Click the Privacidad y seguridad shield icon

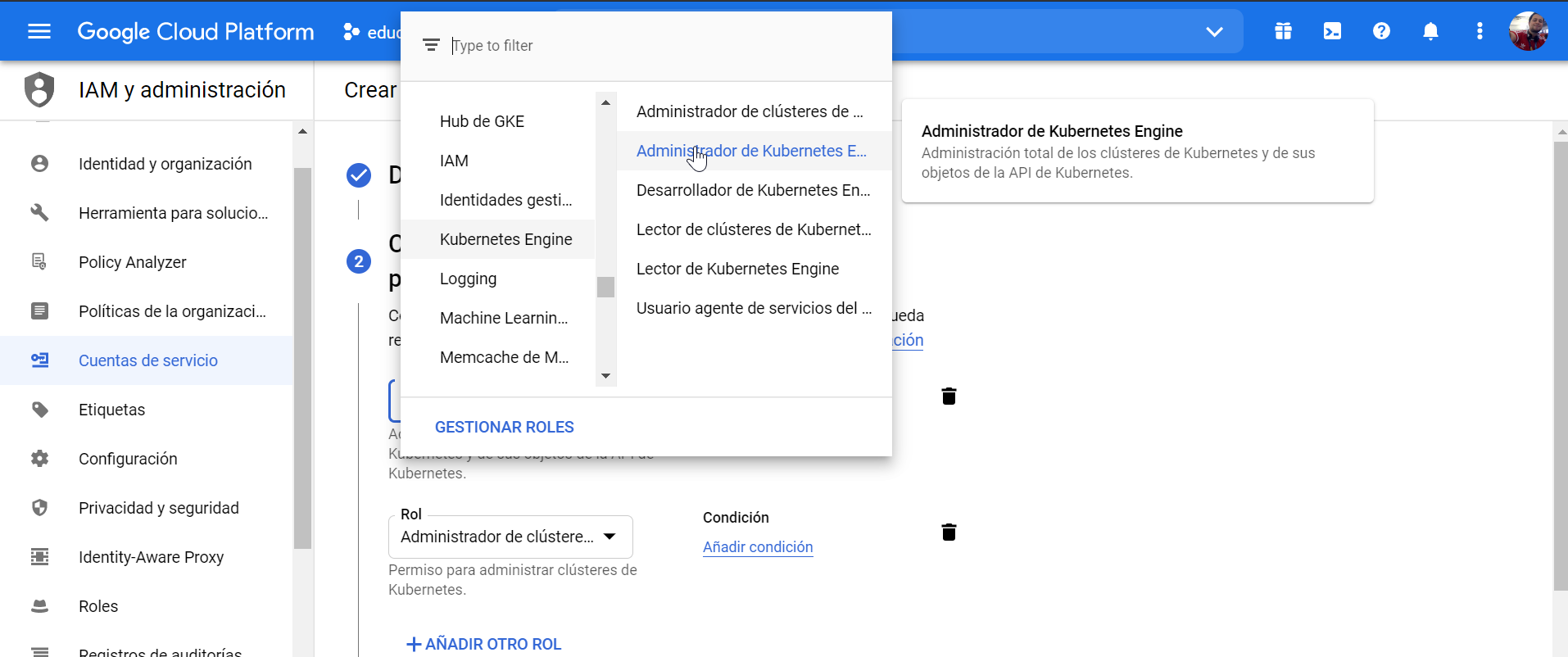click(x=39, y=508)
